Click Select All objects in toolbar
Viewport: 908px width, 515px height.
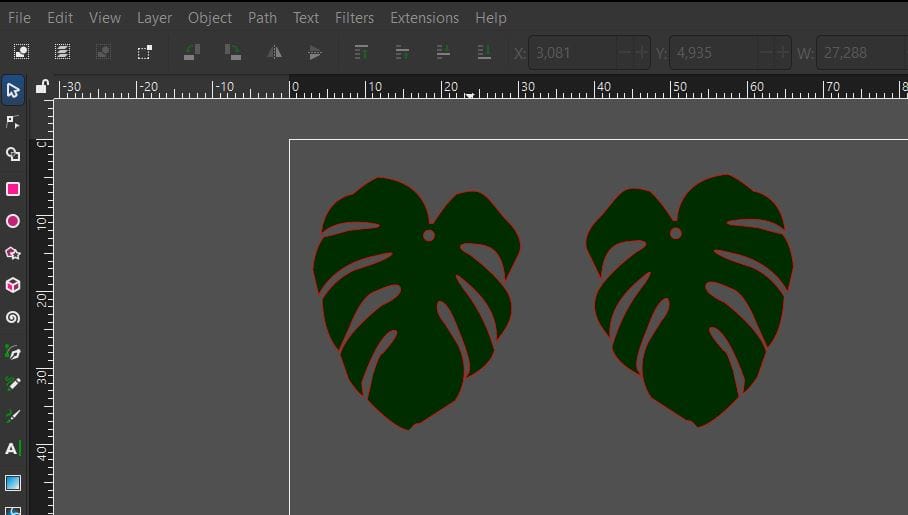[21, 52]
